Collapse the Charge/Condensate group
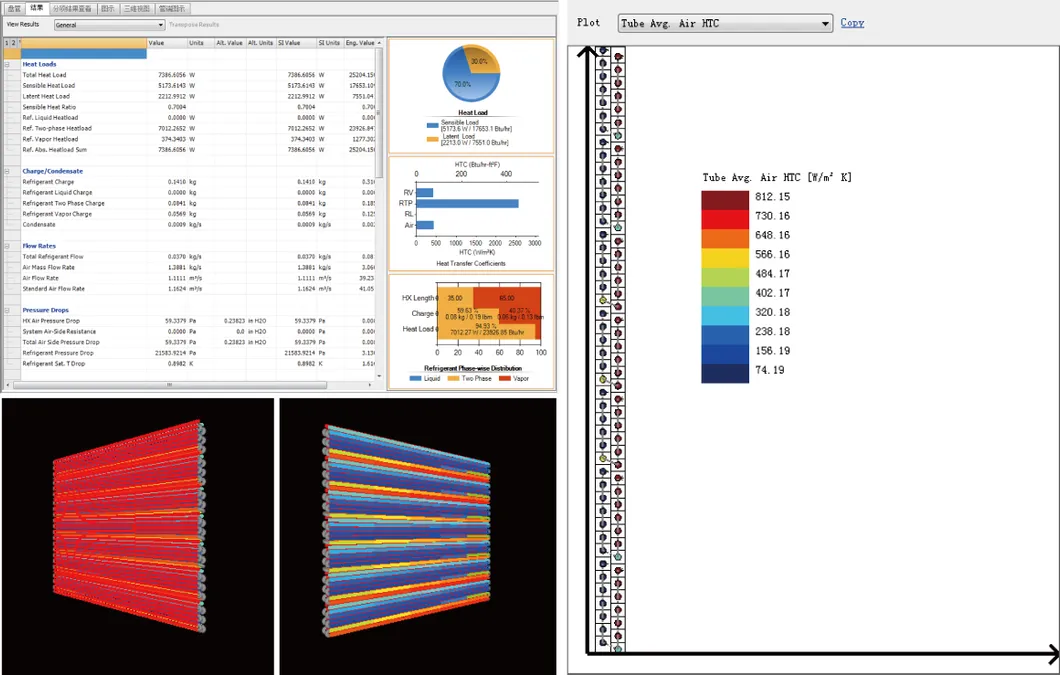 tap(7, 171)
